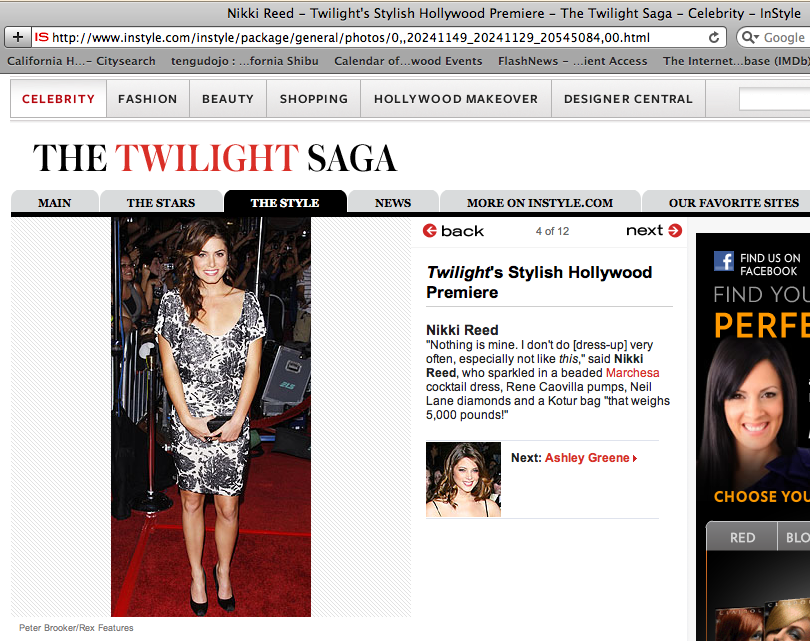Click the URL address field
Screen dimensions: 810x641
click(377, 37)
